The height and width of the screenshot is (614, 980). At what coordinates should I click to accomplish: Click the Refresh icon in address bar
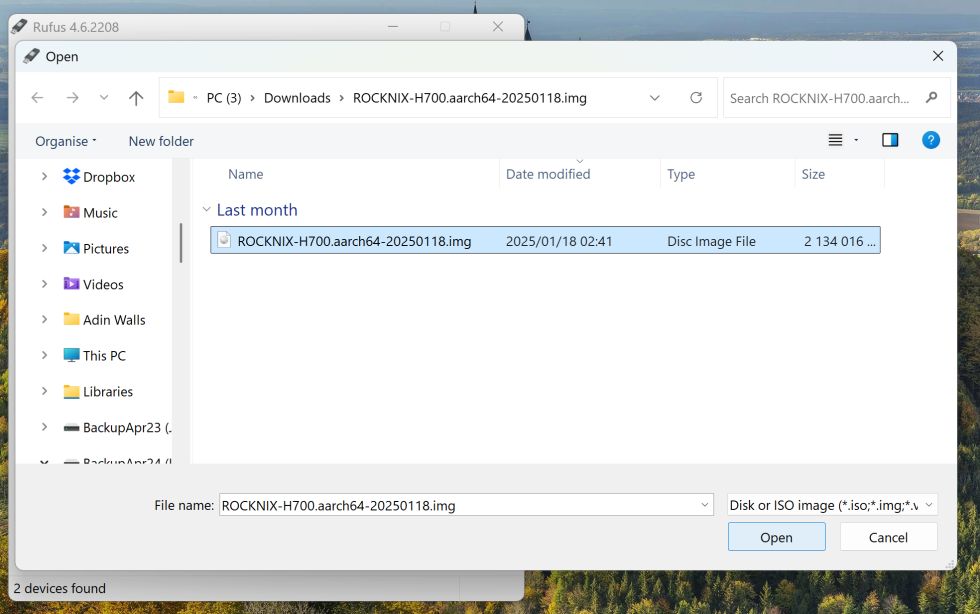click(x=696, y=98)
